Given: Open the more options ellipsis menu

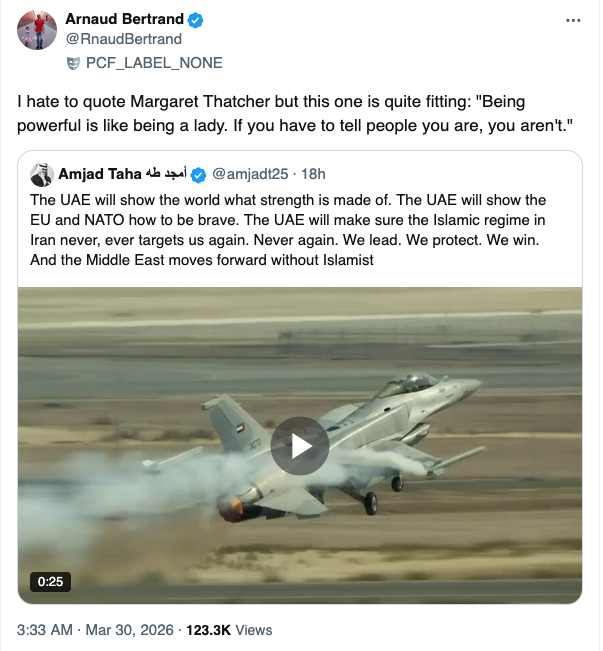Looking at the screenshot, I should [x=573, y=20].
